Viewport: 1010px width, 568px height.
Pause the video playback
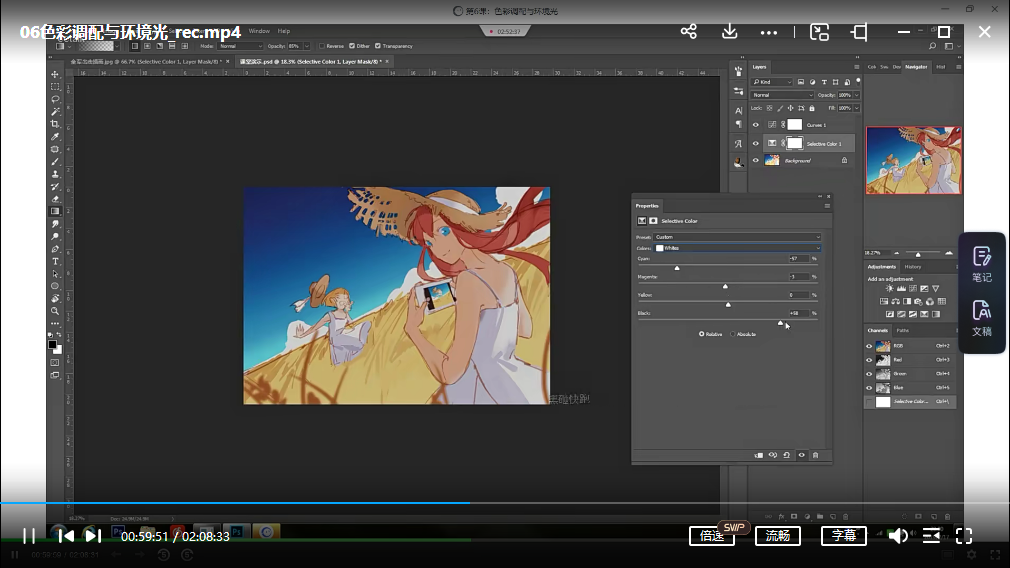coord(29,536)
